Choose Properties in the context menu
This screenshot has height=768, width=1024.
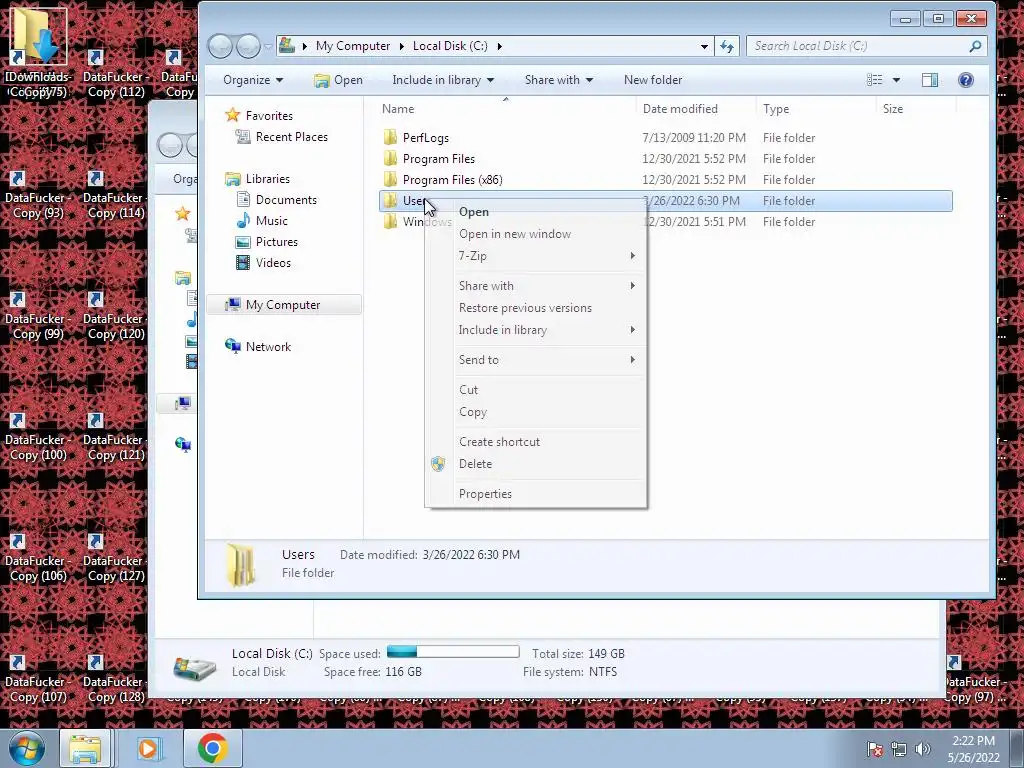pyautogui.click(x=485, y=494)
